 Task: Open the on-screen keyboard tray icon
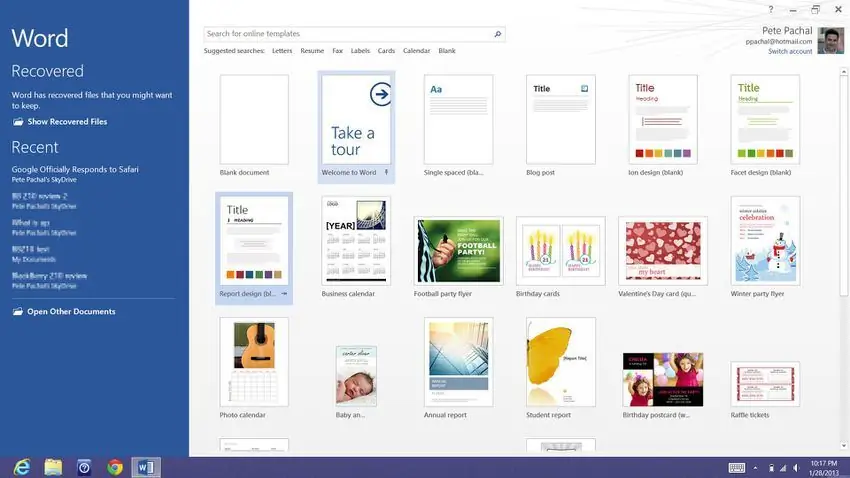(x=737, y=468)
